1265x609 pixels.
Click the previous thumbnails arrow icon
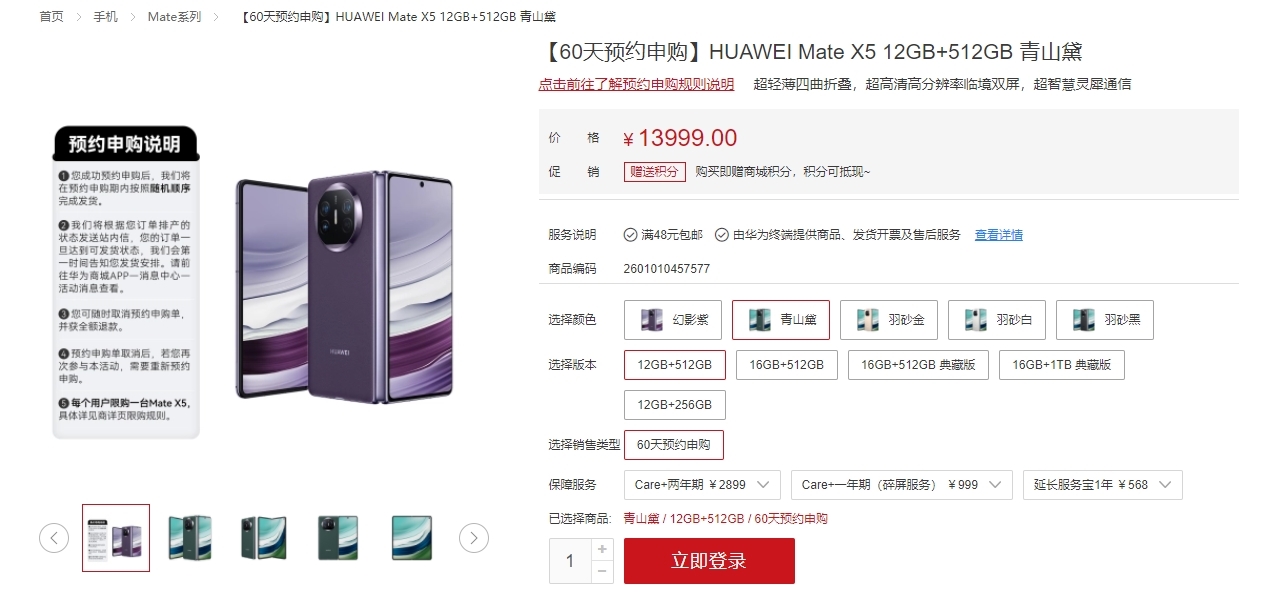pyautogui.click(x=54, y=538)
